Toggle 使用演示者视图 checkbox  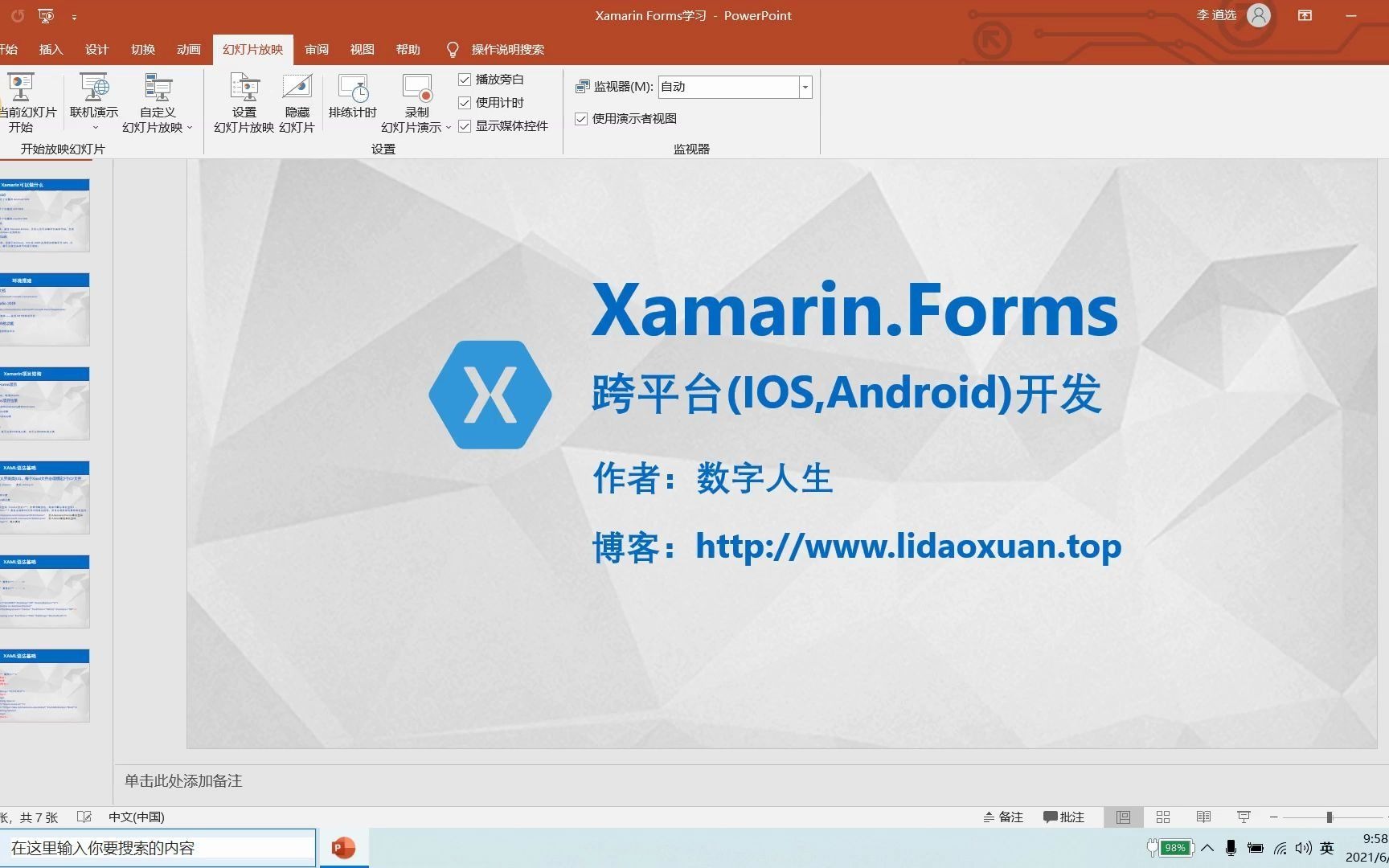point(581,119)
